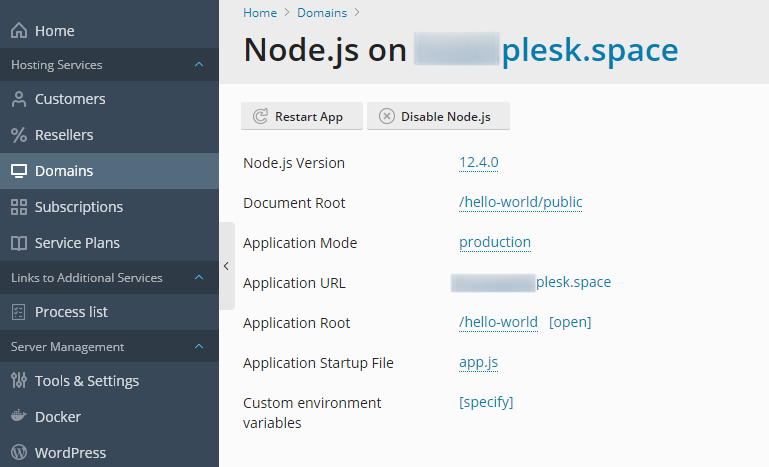This screenshot has height=467, width=769.
Task: Change the Node.js version 12.4.0
Action: pyautogui.click(x=479, y=162)
